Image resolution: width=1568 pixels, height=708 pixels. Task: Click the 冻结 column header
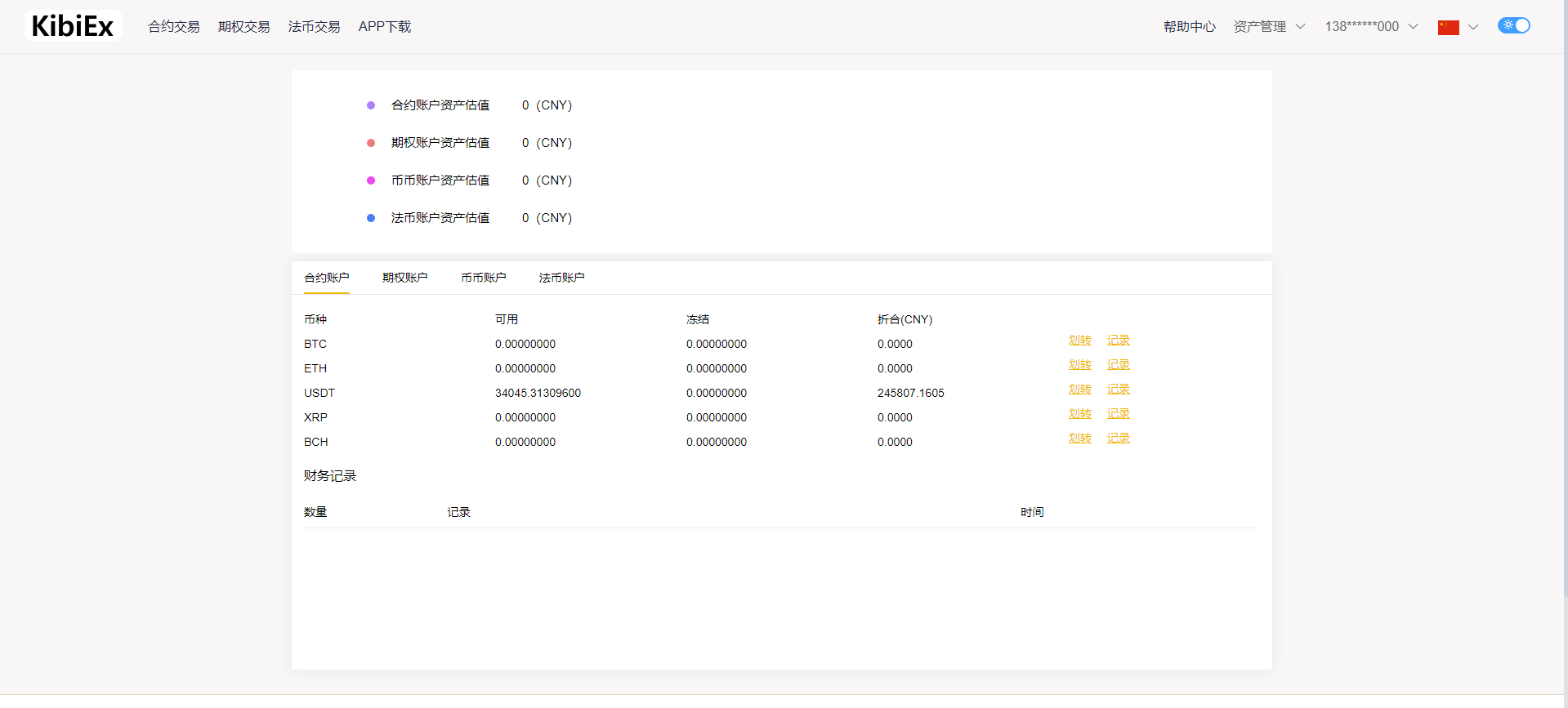(x=698, y=319)
